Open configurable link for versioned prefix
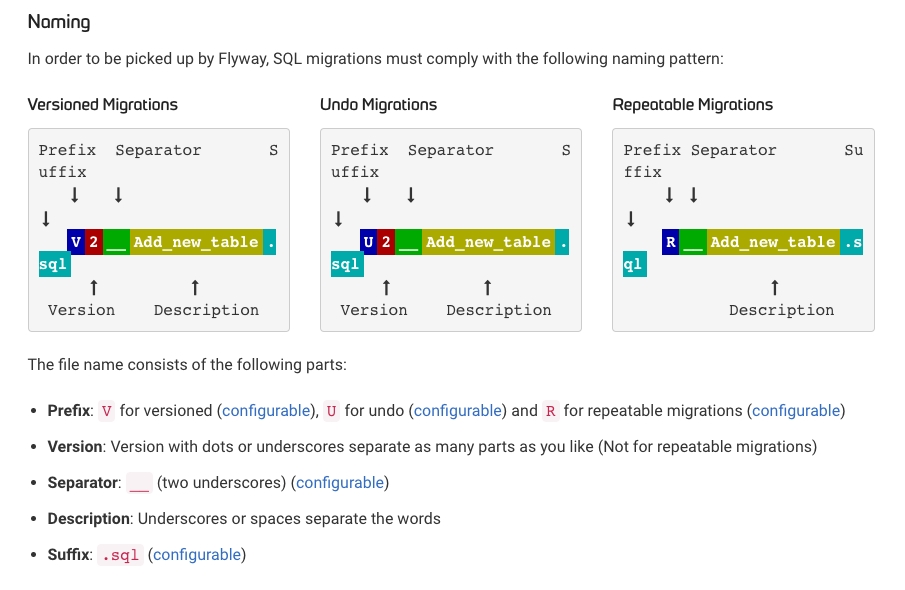Screen dimensions: 905x590 click(266, 410)
